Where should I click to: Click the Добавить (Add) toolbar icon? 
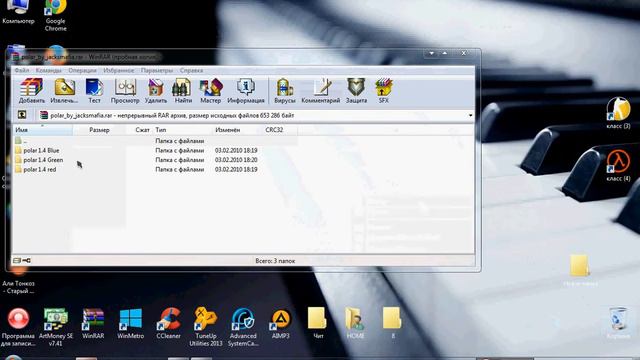pos(31,90)
